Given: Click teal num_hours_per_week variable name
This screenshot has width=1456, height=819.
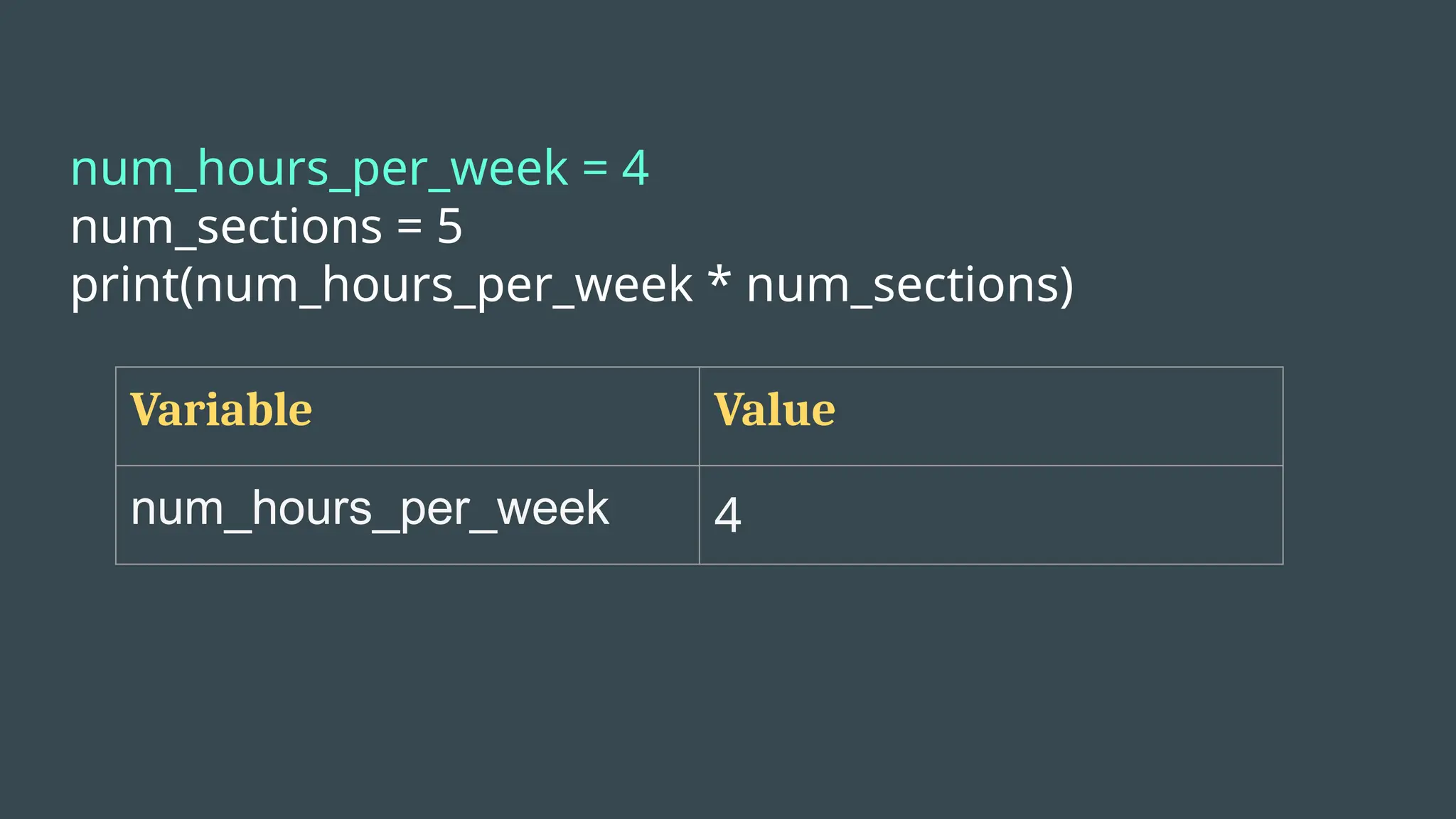Looking at the screenshot, I should (319, 169).
